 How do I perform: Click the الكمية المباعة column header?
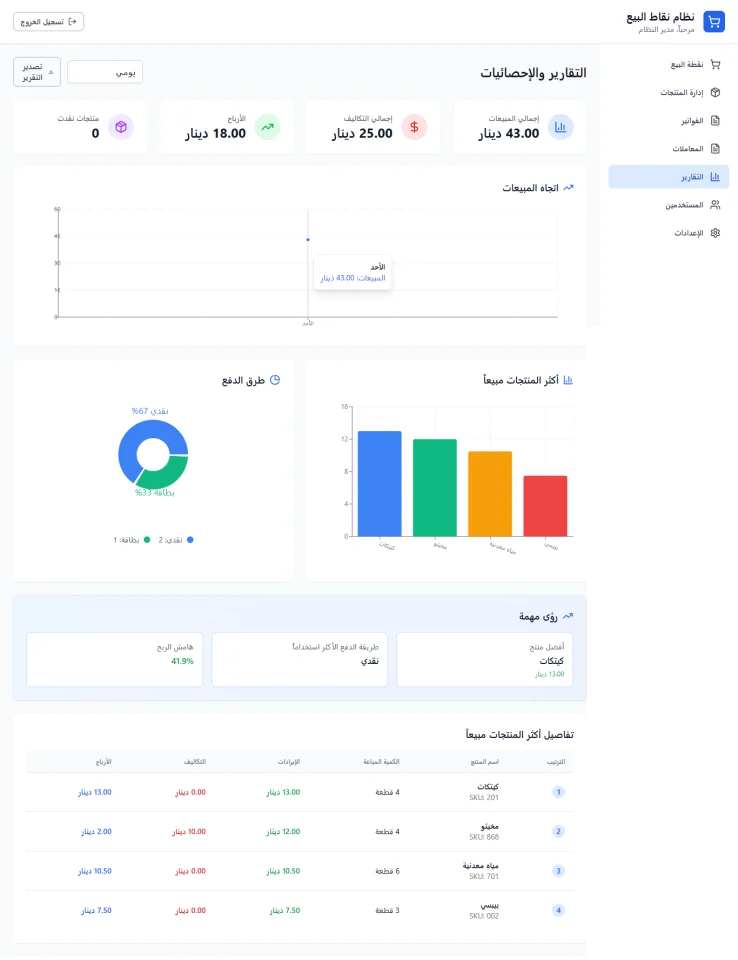[x=381, y=762]
